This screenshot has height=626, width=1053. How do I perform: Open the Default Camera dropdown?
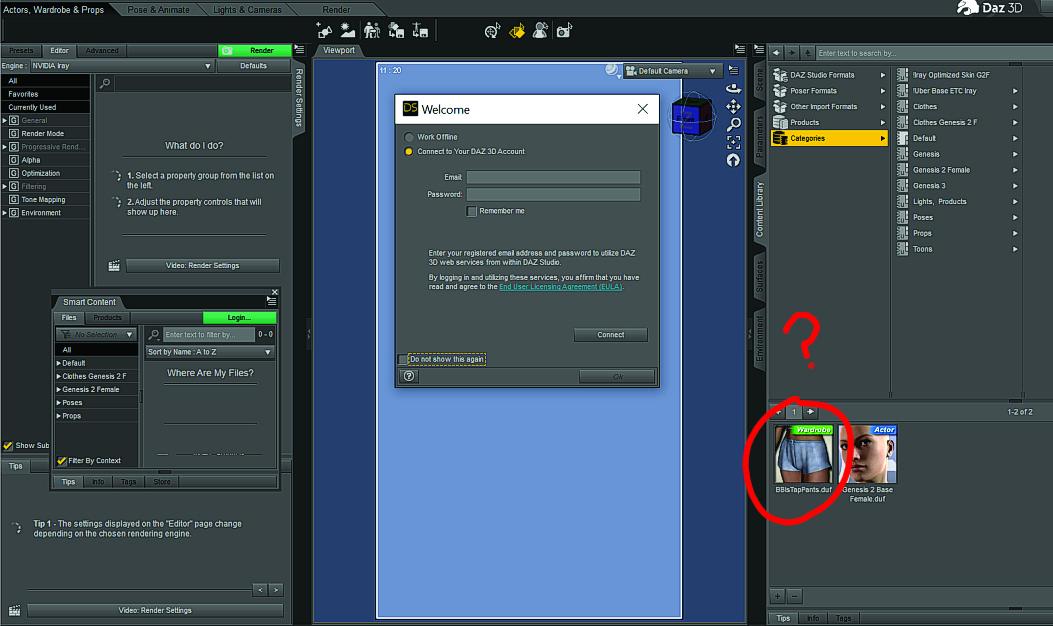672,71
